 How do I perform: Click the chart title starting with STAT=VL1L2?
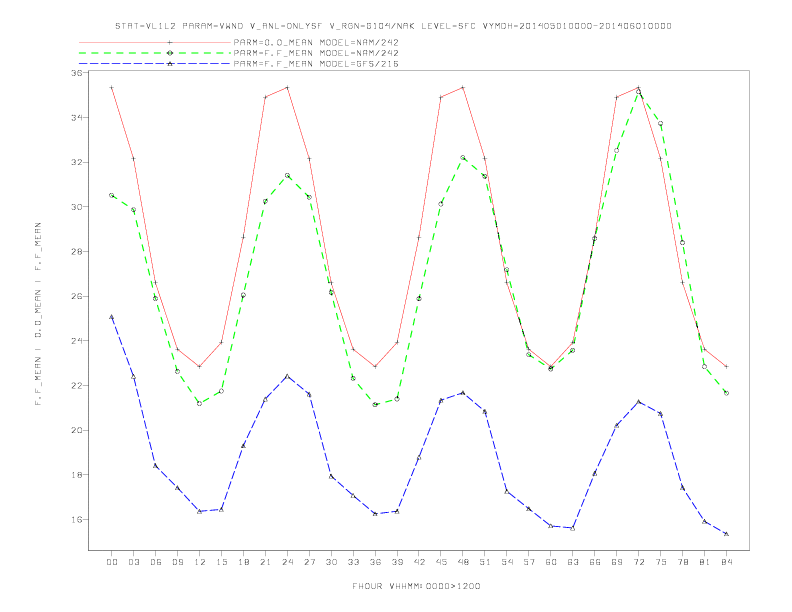(393, 26)
